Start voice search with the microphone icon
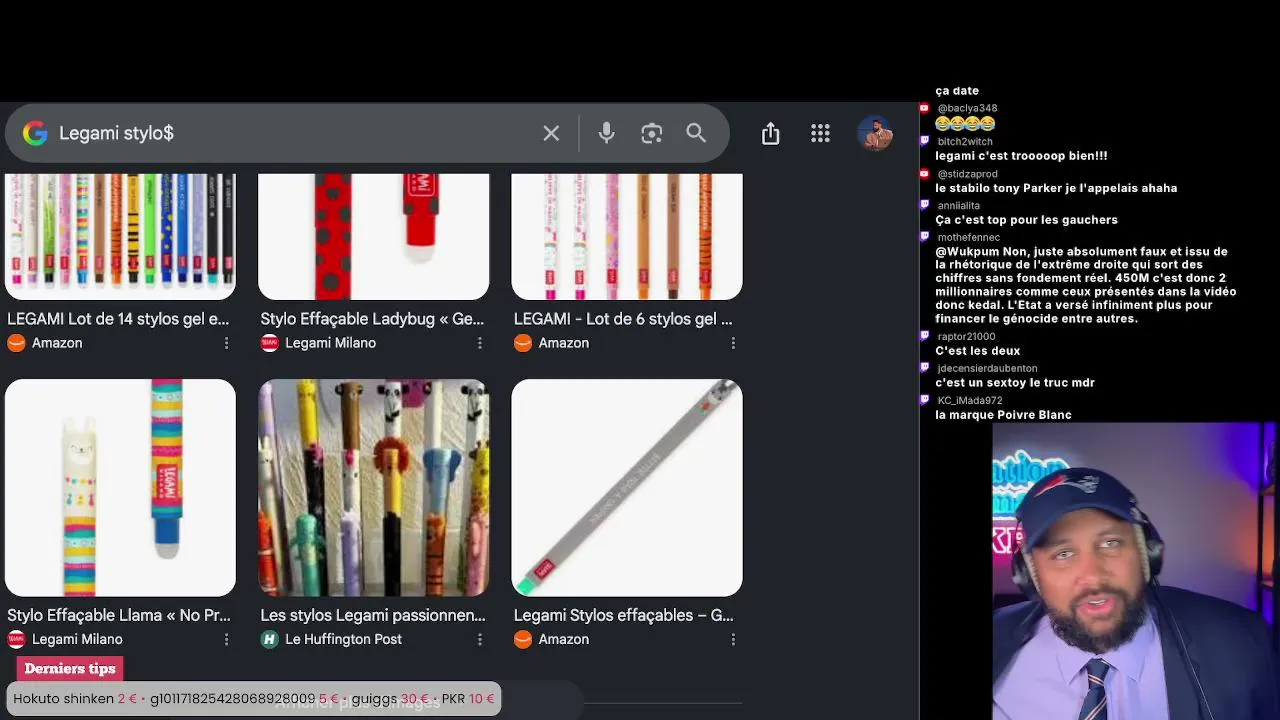 click(x=607, y=133)
